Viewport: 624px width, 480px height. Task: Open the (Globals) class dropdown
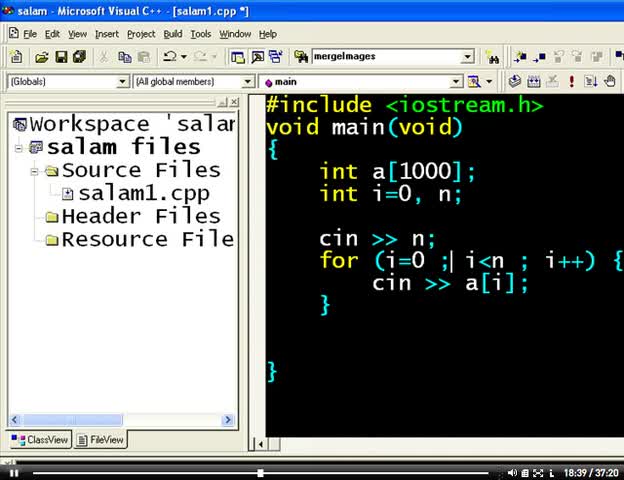click(122, 82)
